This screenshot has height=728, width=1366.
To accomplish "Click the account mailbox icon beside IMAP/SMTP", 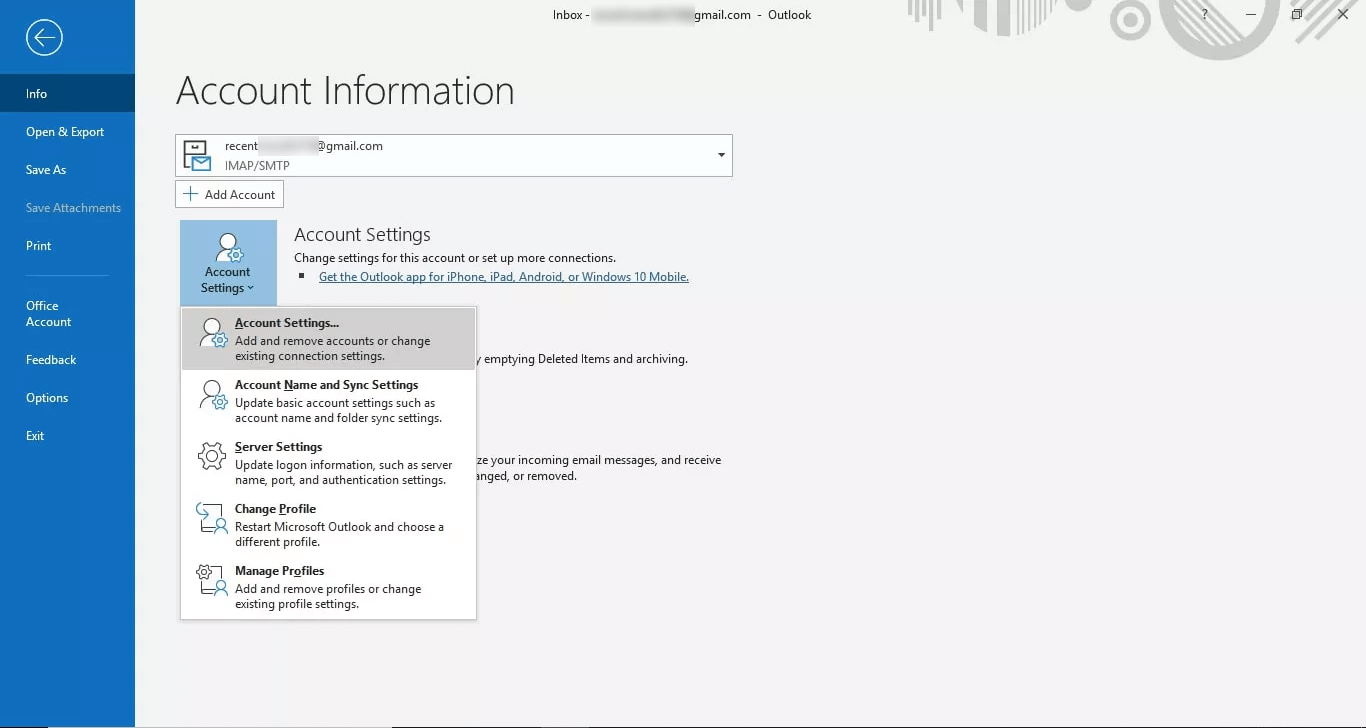I will (x=197, y=156).
